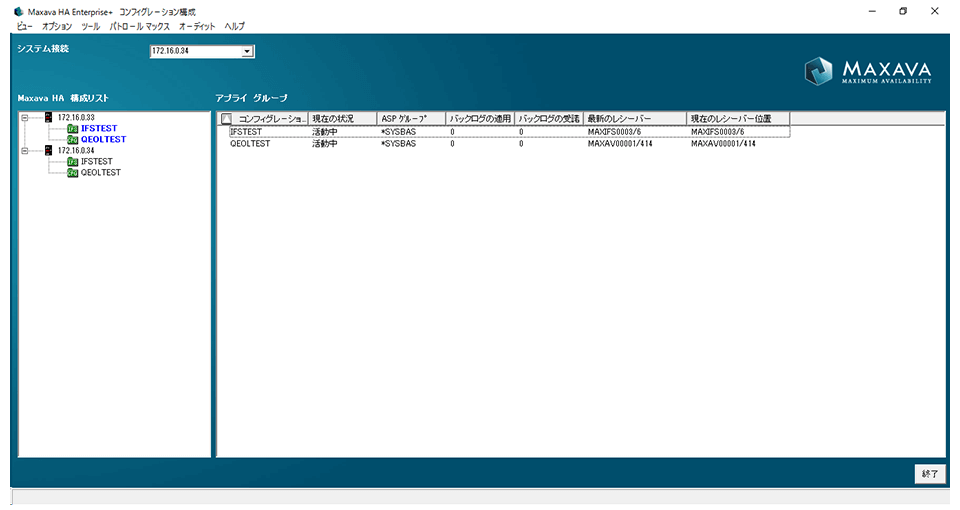
Task: Click *SYSBAS in the QEOLTEST row
Action: point(398,144)
